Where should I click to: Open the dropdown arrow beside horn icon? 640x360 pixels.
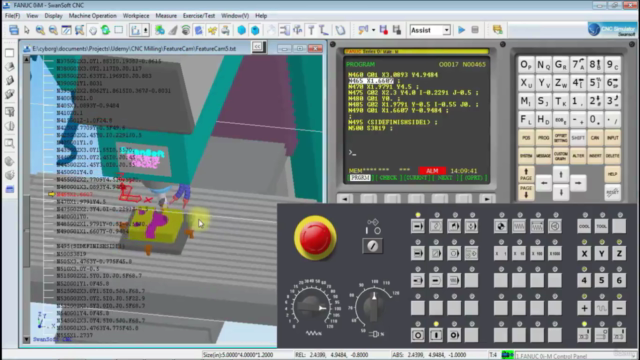point(373,30)
